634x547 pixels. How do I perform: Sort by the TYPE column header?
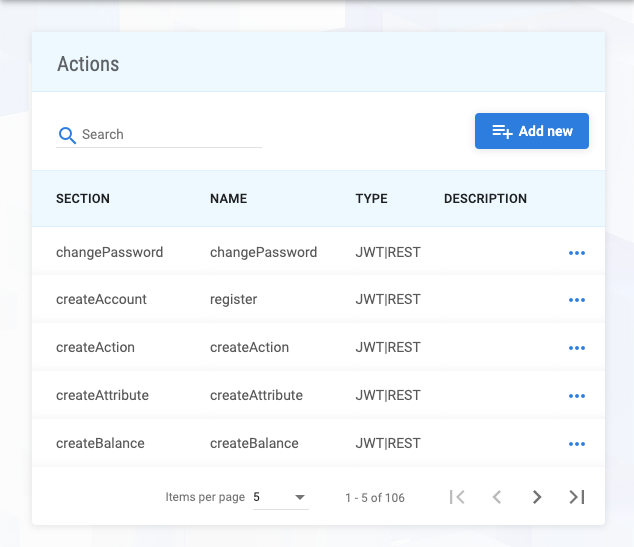tap(371, 199)
